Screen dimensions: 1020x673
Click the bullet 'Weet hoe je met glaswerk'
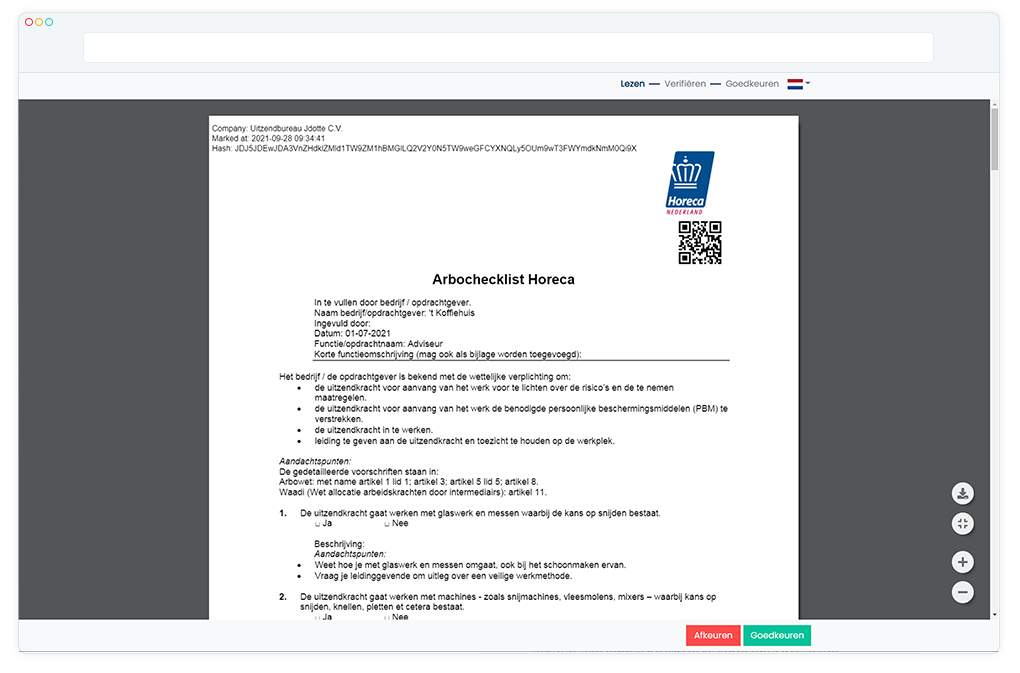(470, 565)
